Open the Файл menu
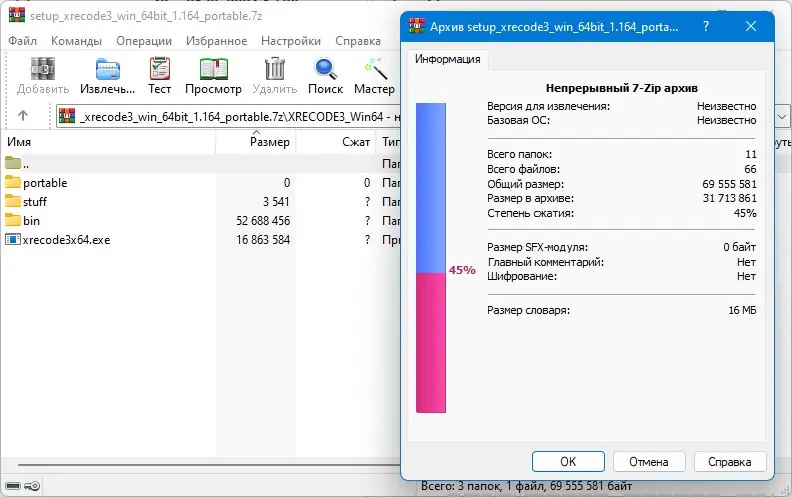The image size is (792, 497). [x=22, y=41]
